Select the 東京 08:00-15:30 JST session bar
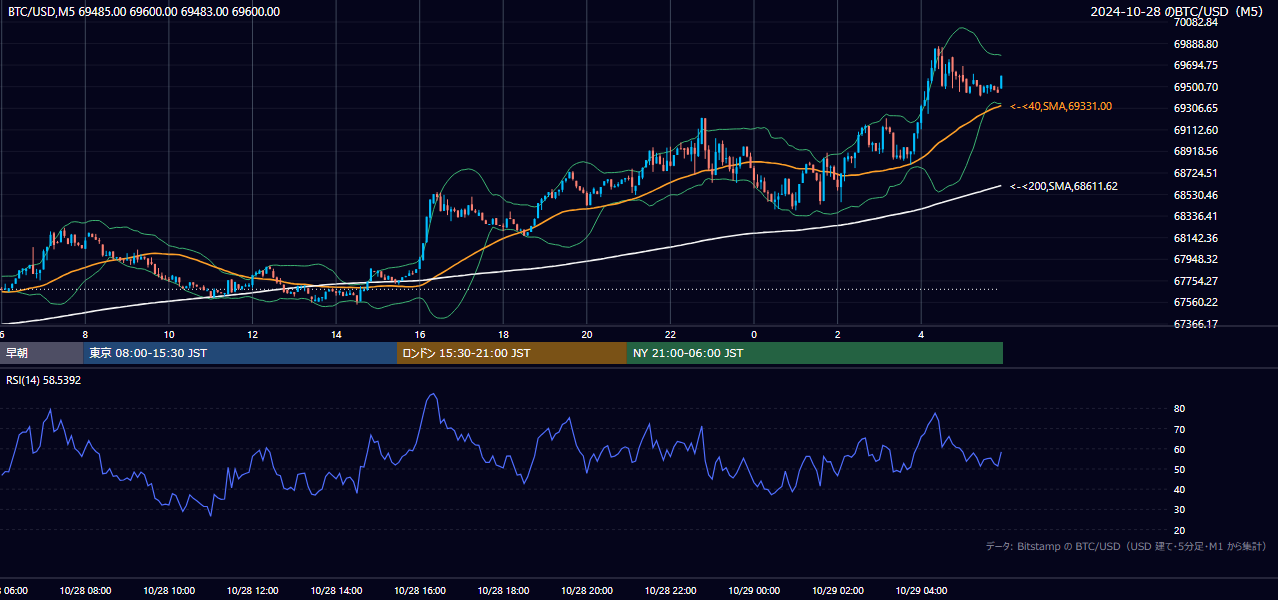Screen dimensions: 1278x600 point(240,353)
